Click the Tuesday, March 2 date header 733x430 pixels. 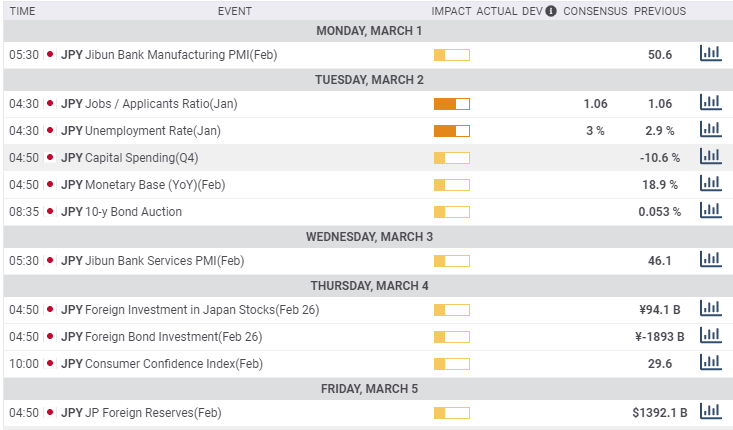369,79
